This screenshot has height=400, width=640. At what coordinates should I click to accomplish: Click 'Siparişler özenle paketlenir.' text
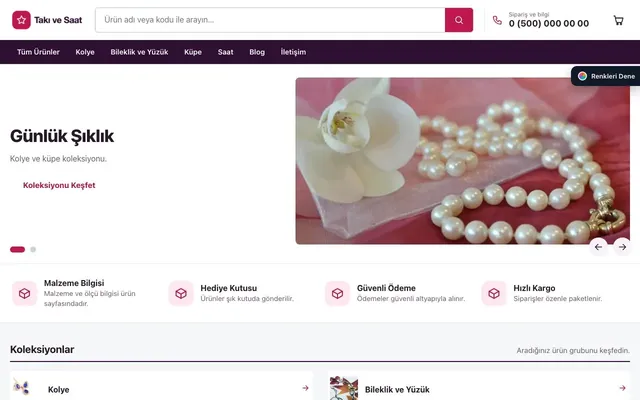click(558, 299)
